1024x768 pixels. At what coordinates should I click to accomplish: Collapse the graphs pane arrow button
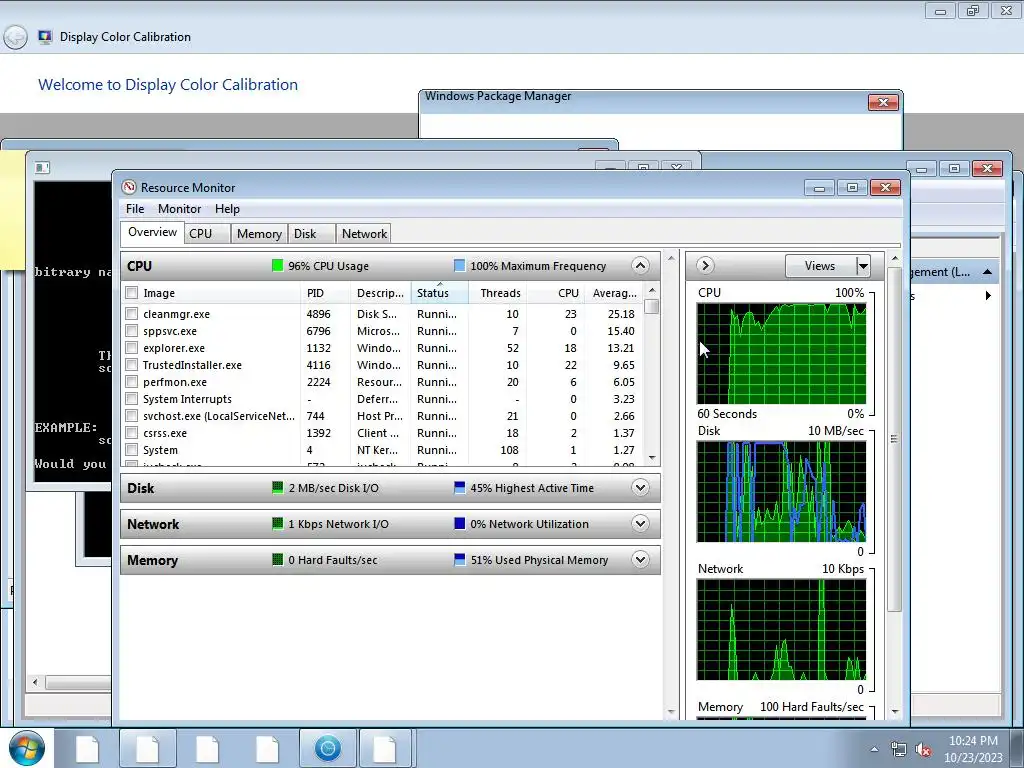point(705,265)
